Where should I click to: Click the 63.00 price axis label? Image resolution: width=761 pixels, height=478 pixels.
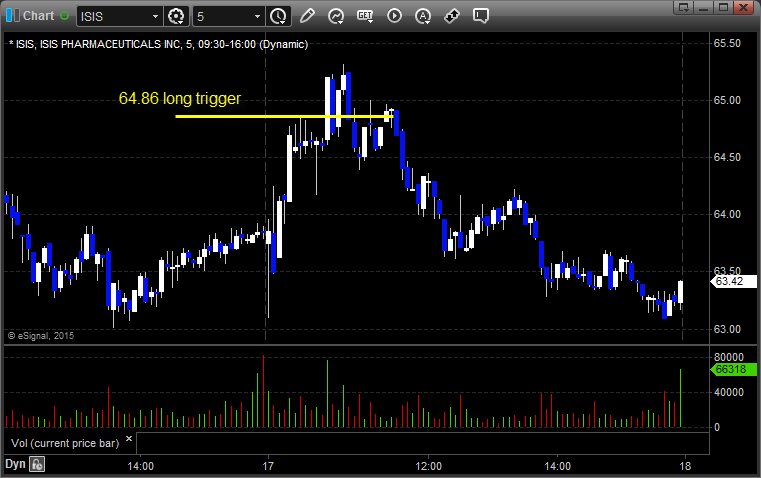coord(727,330)
